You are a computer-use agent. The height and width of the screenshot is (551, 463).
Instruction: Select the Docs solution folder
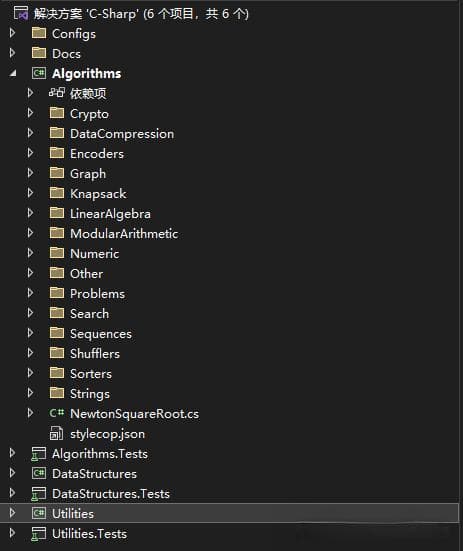click(66, 54)
